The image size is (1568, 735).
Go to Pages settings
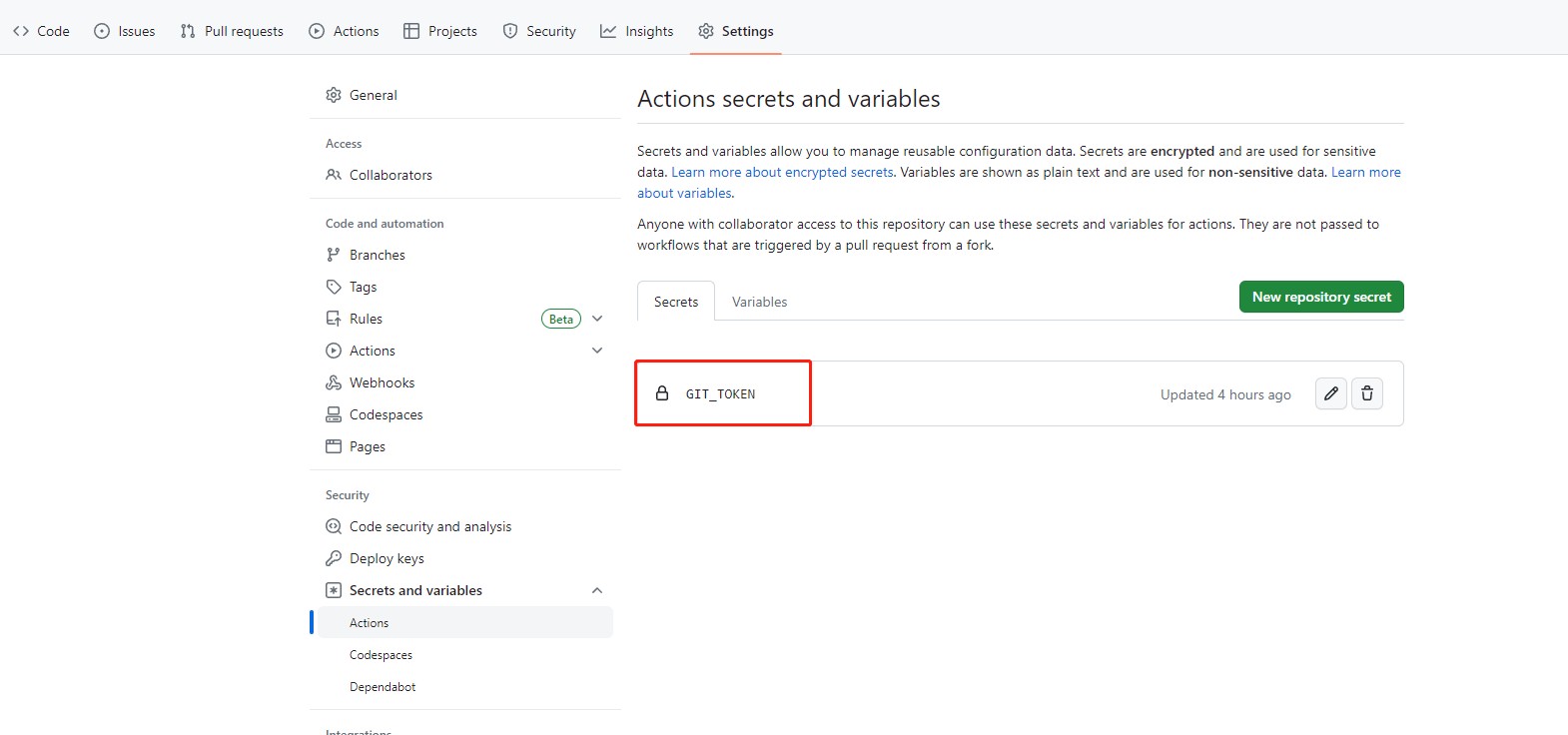click(367, 446)
